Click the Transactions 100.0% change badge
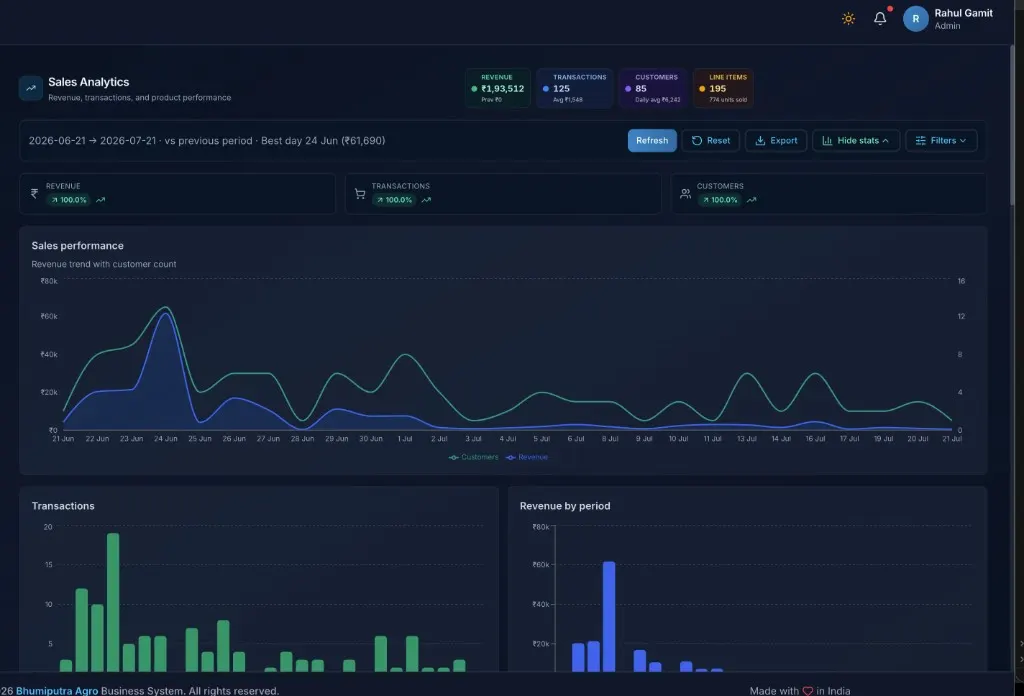The height and width of the screenshot is (696, 1024). 394,200
